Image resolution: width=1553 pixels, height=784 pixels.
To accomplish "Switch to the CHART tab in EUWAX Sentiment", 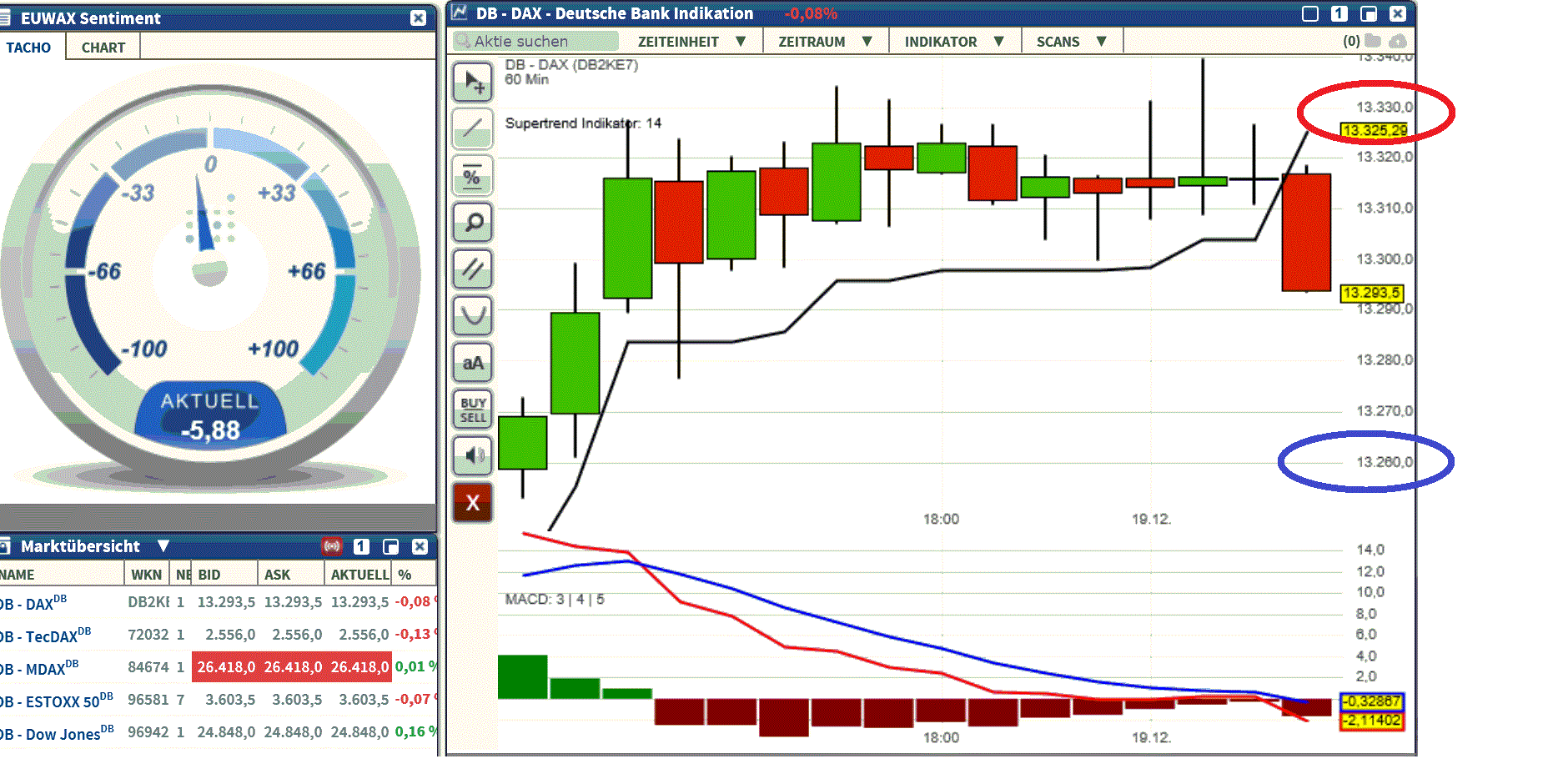I will 103,48.
